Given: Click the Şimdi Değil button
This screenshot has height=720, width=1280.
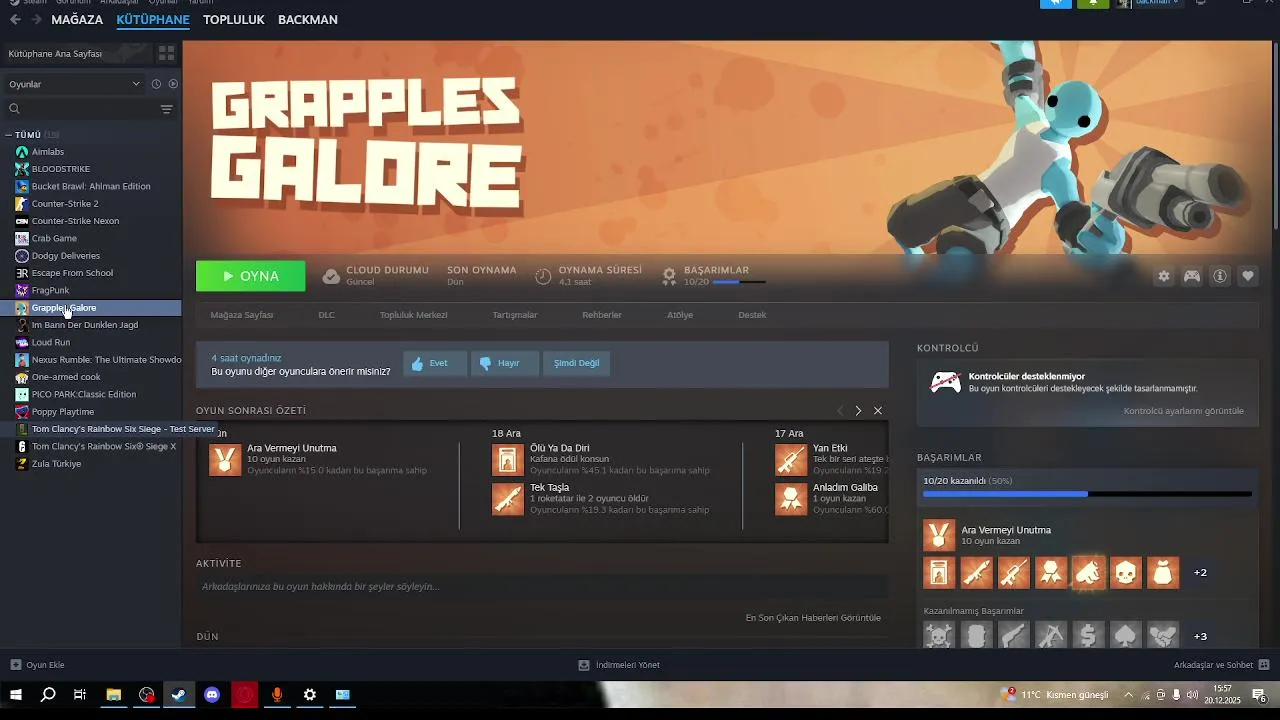Looking at the screenshot, I should point(577,363).
